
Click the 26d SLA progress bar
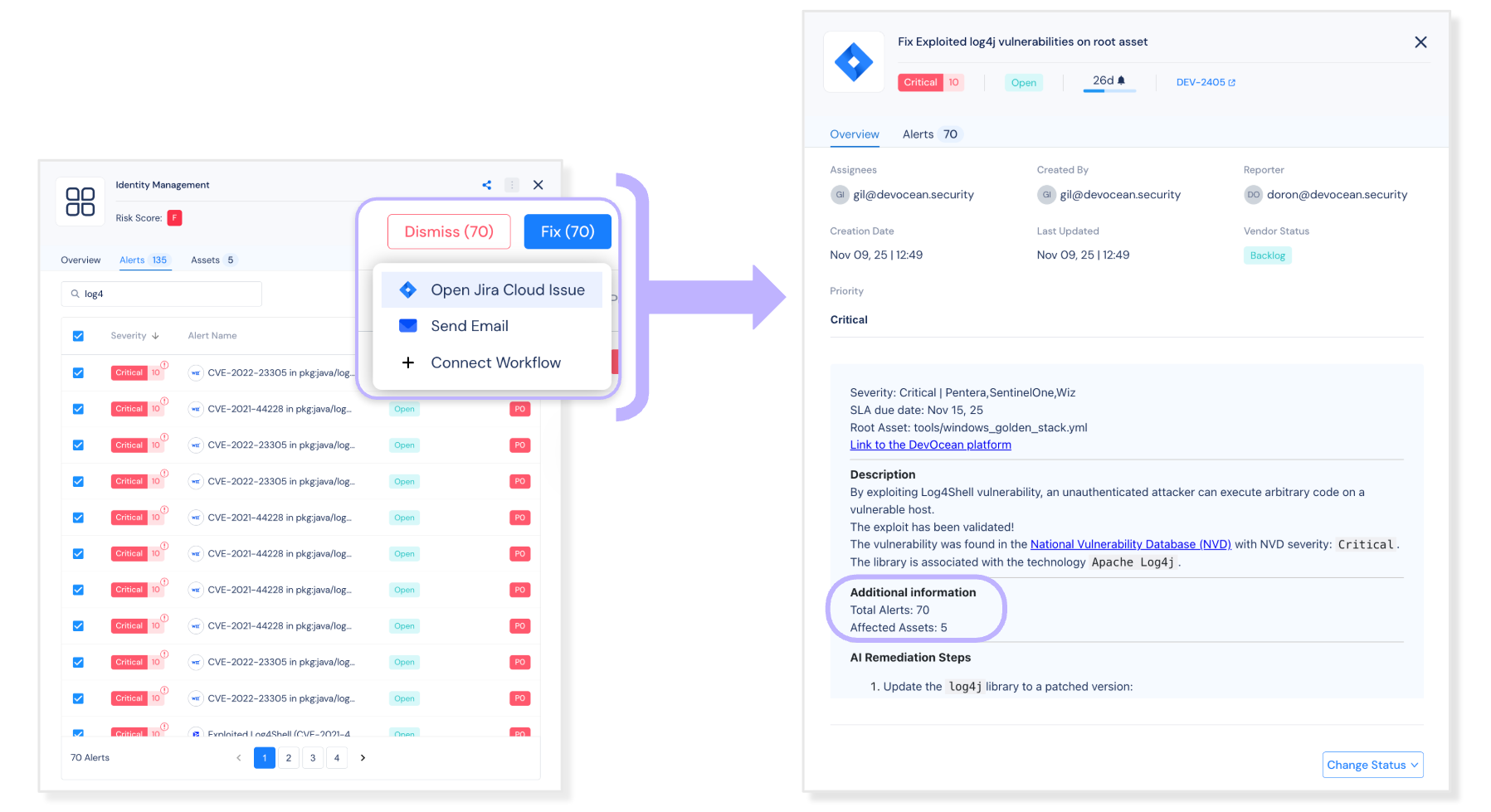pos(1109,90)
